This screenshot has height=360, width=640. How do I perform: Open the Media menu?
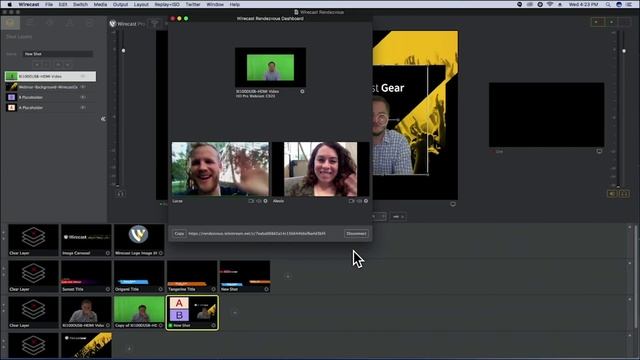(x=100, y=4)
